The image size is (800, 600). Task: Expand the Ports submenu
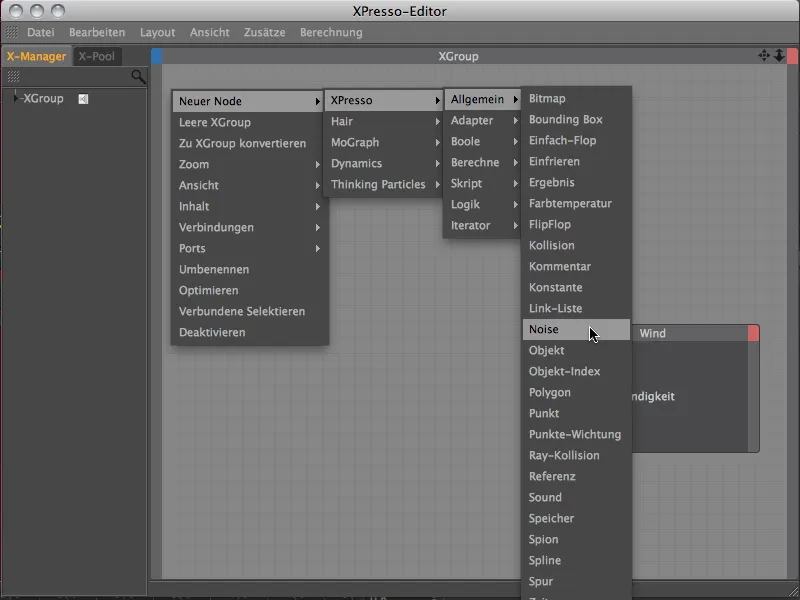coord(249,248)
